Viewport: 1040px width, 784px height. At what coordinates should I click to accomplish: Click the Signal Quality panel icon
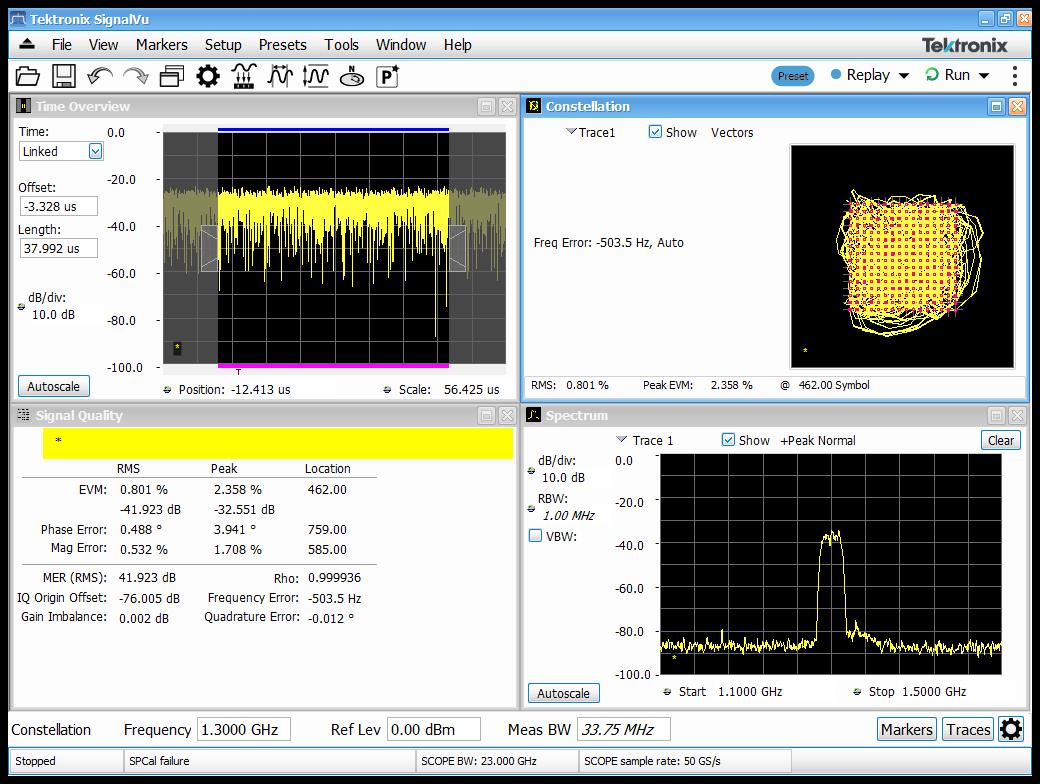click(x=23, y=415)
